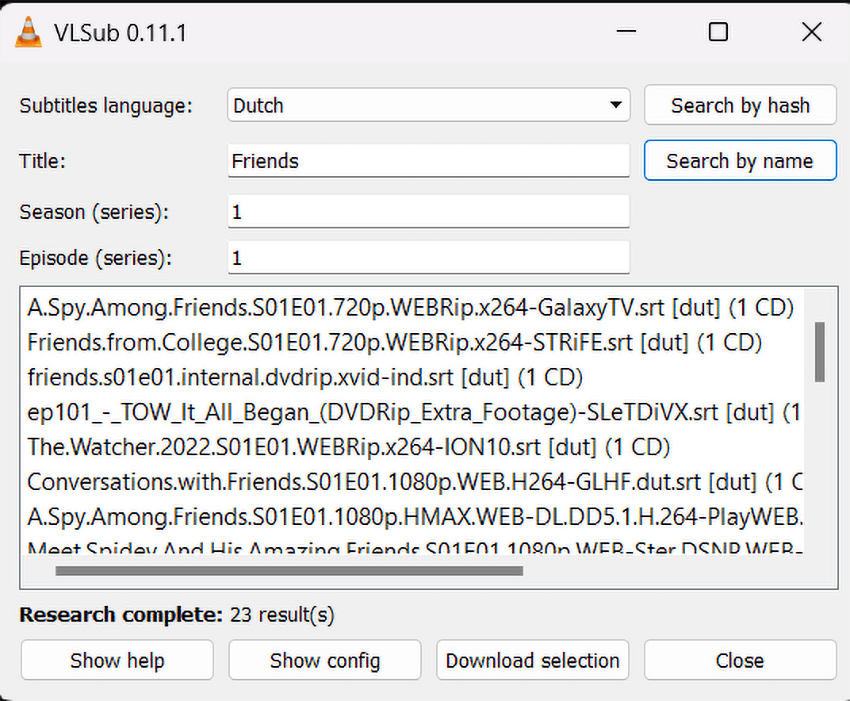The image size is (850, 701).
Task: Close the VLSub window using X
Action: pos(811,32)
